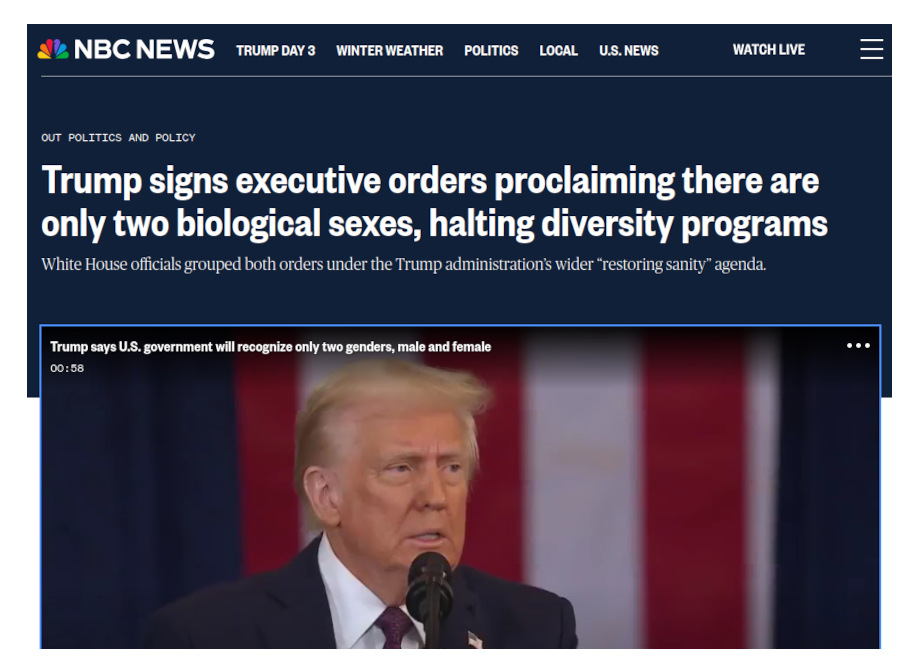This screenshot has width=920, height=656.
Task: Open the LOCAL news section
Action: click(x=559, y=50)
